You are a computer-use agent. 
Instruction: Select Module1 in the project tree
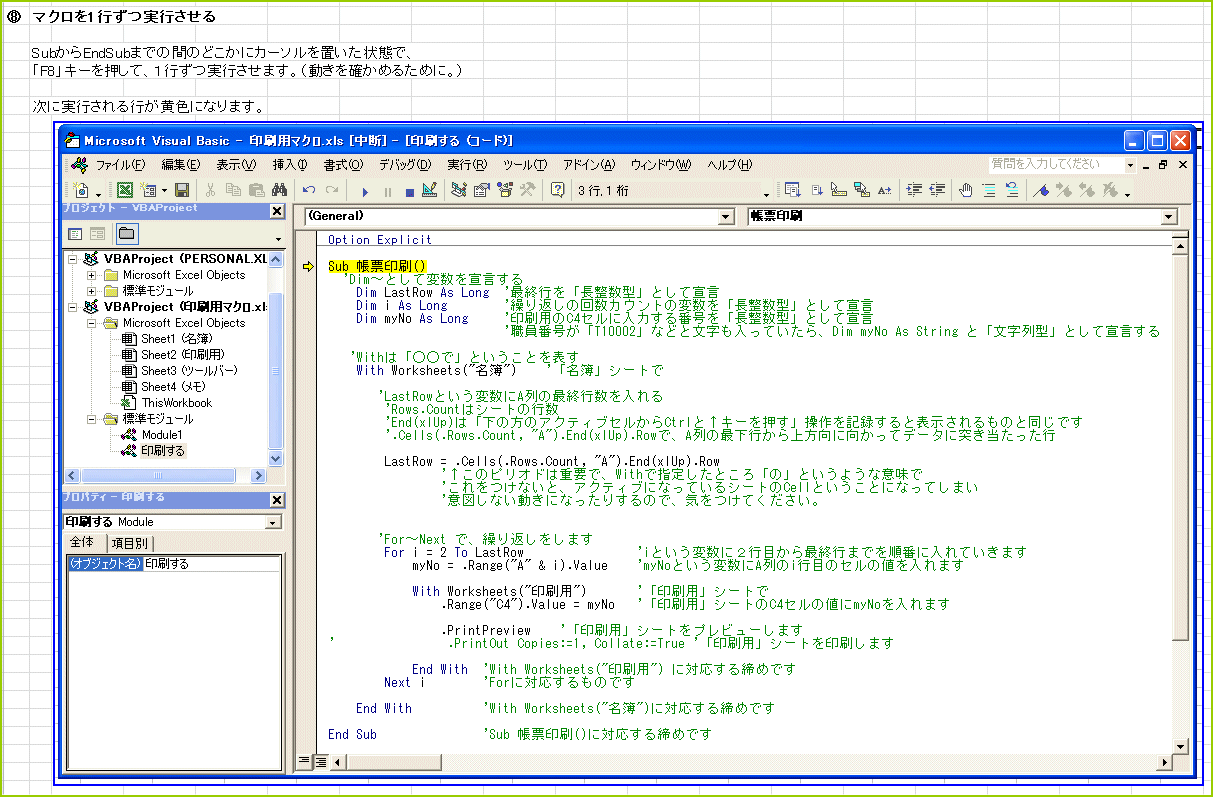[x=160, y=435]
